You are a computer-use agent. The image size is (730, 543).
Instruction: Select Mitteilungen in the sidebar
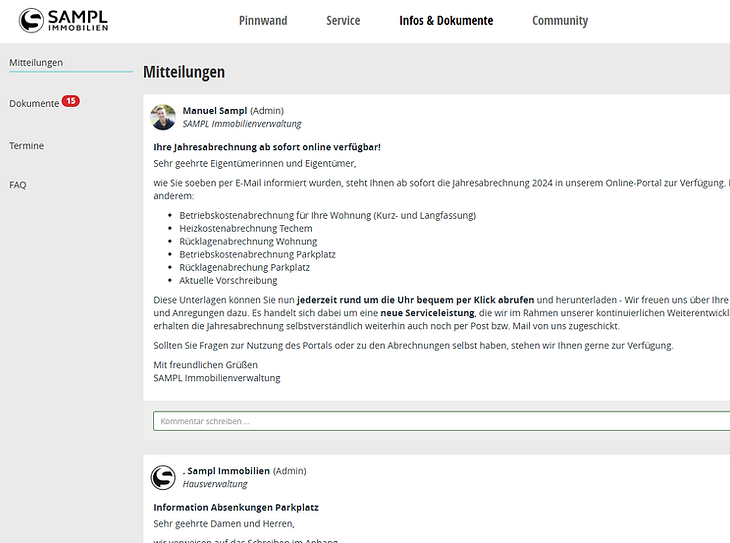tap(36, 62)
